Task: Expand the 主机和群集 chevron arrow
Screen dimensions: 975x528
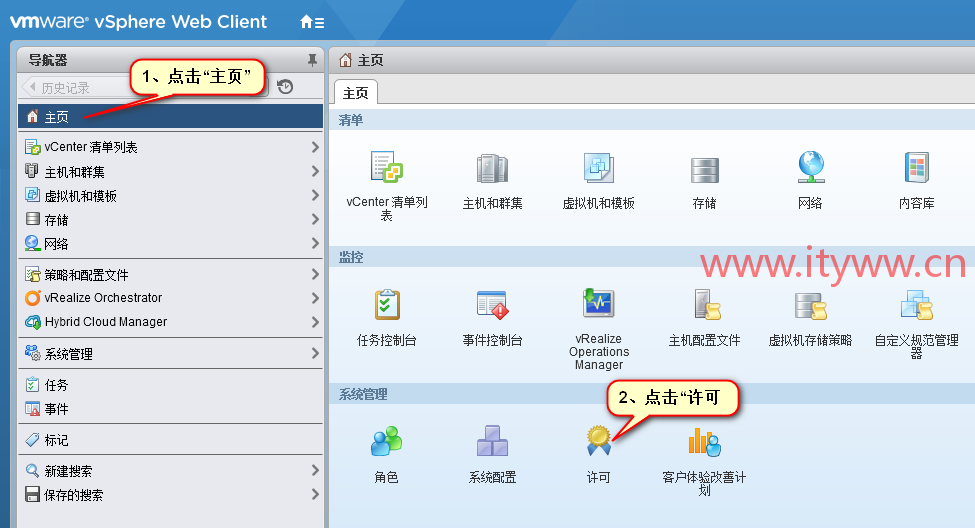Action: (x=315, y=171)
